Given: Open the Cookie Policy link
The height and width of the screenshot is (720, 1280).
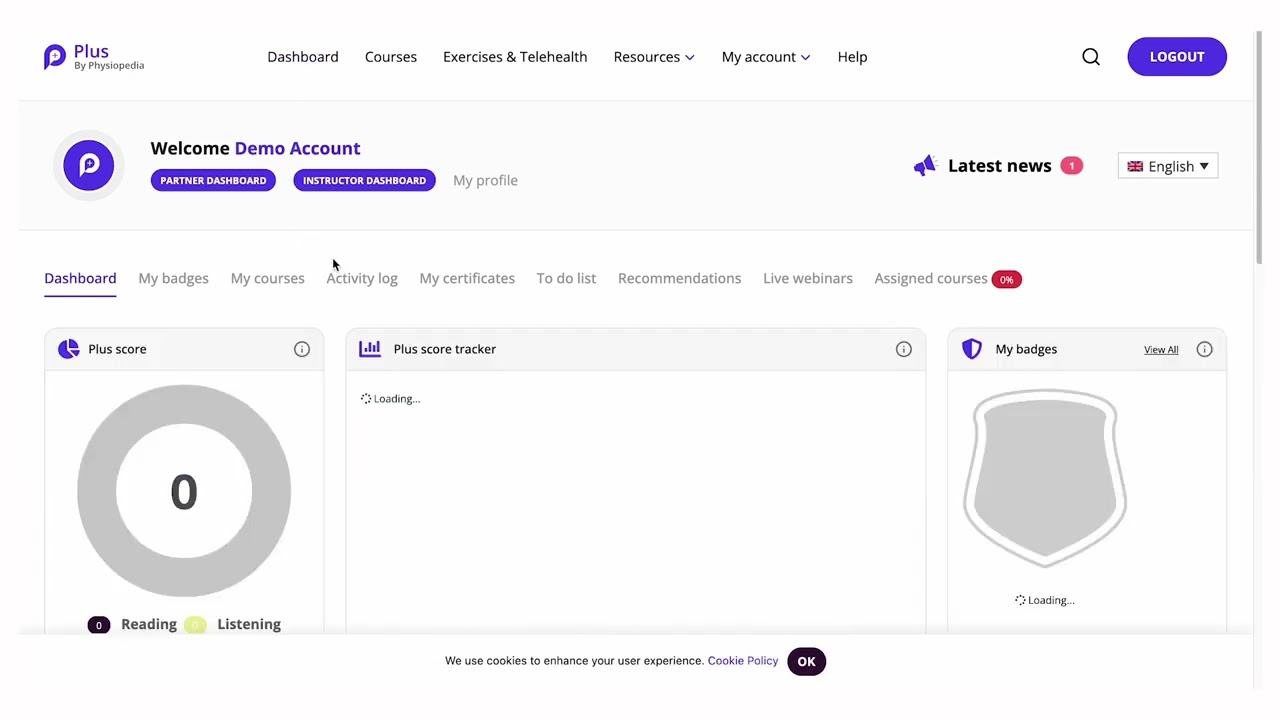Looking at the screenshot, I should pyautogui.click(x=742, y=661).
